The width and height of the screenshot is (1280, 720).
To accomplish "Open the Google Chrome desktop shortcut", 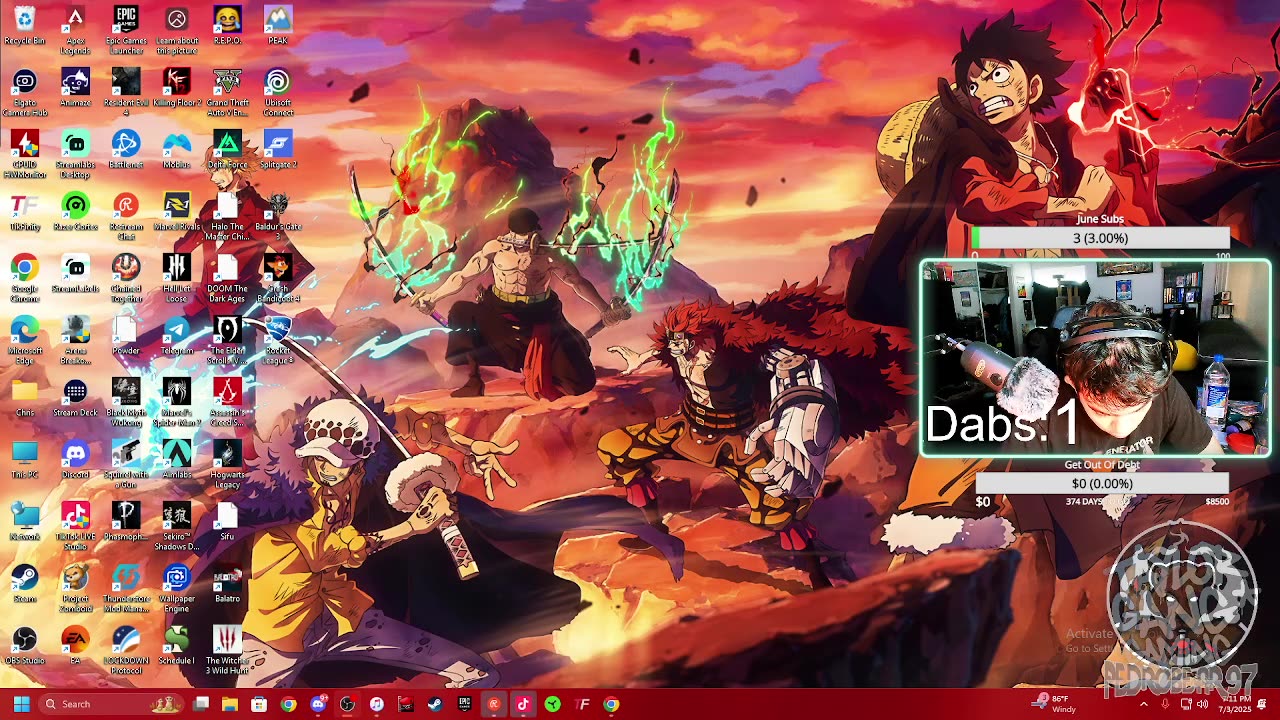I will [x=24, y=278].
